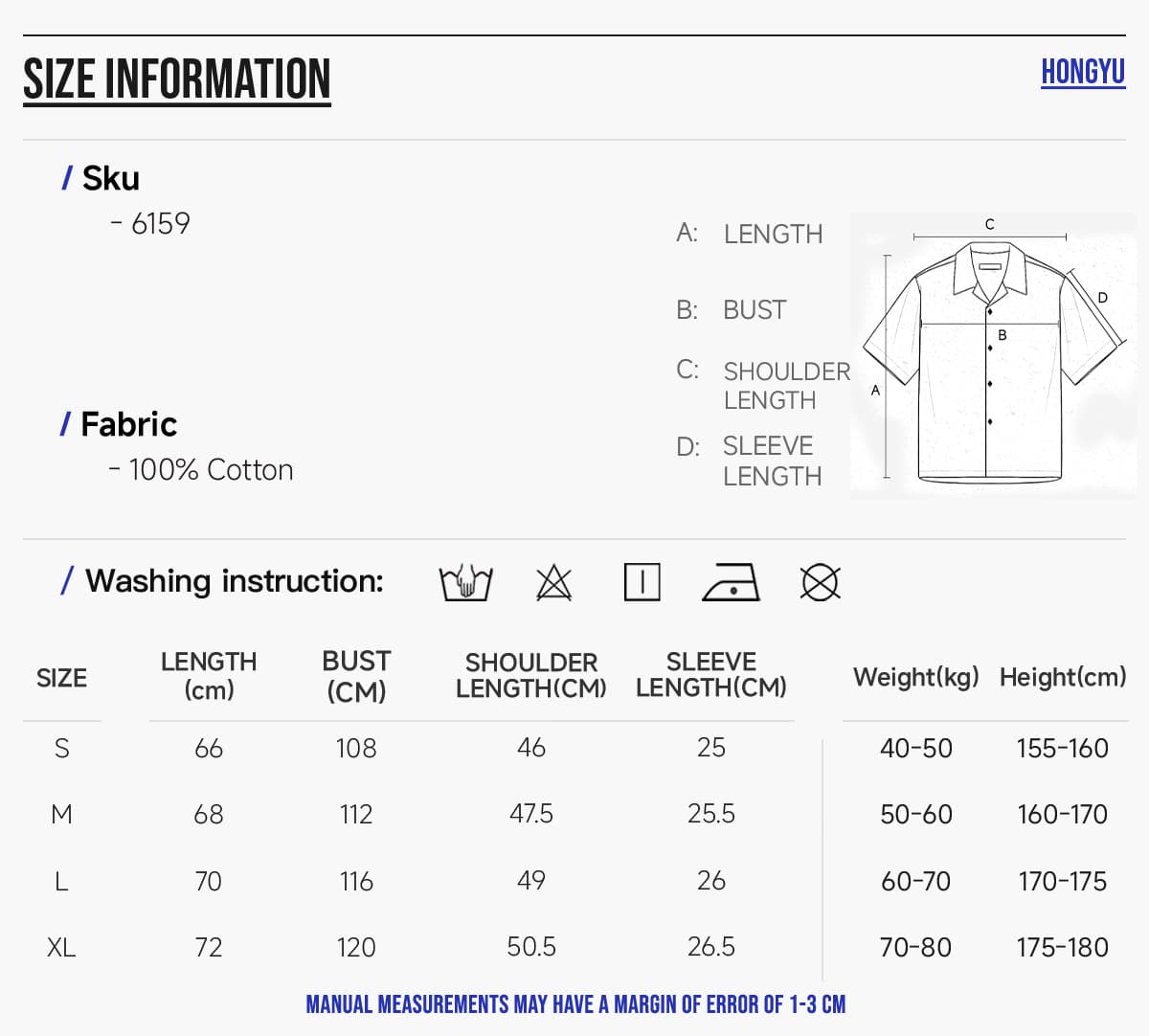Click the SHOULDER LENGTH(CM) column header
This screenshot has width=1149, height=1036.
(x=531, y=676)
